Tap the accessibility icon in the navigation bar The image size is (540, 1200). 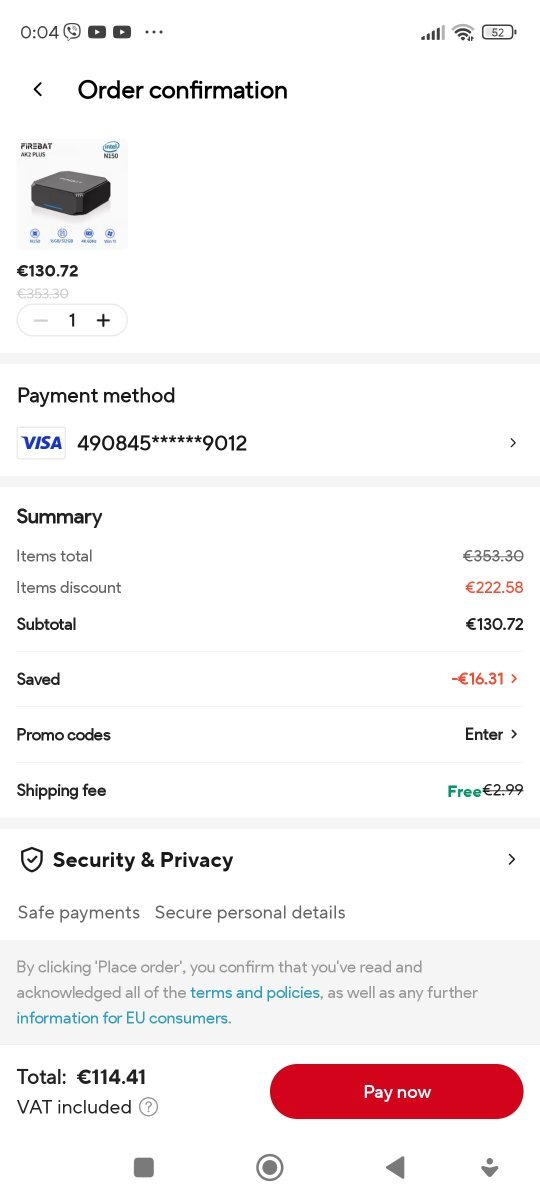(x=490, y=1167)
